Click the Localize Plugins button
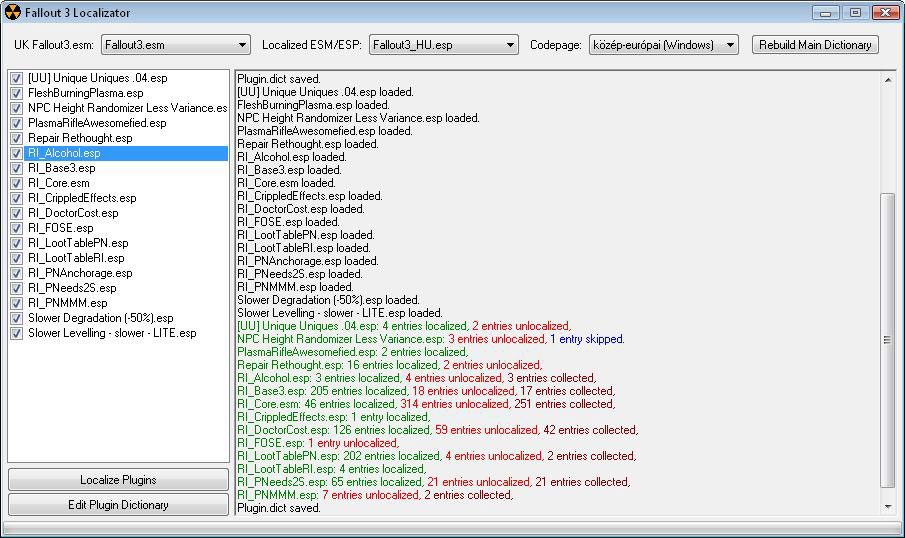The image size is (905, 538). pos(118,480)
